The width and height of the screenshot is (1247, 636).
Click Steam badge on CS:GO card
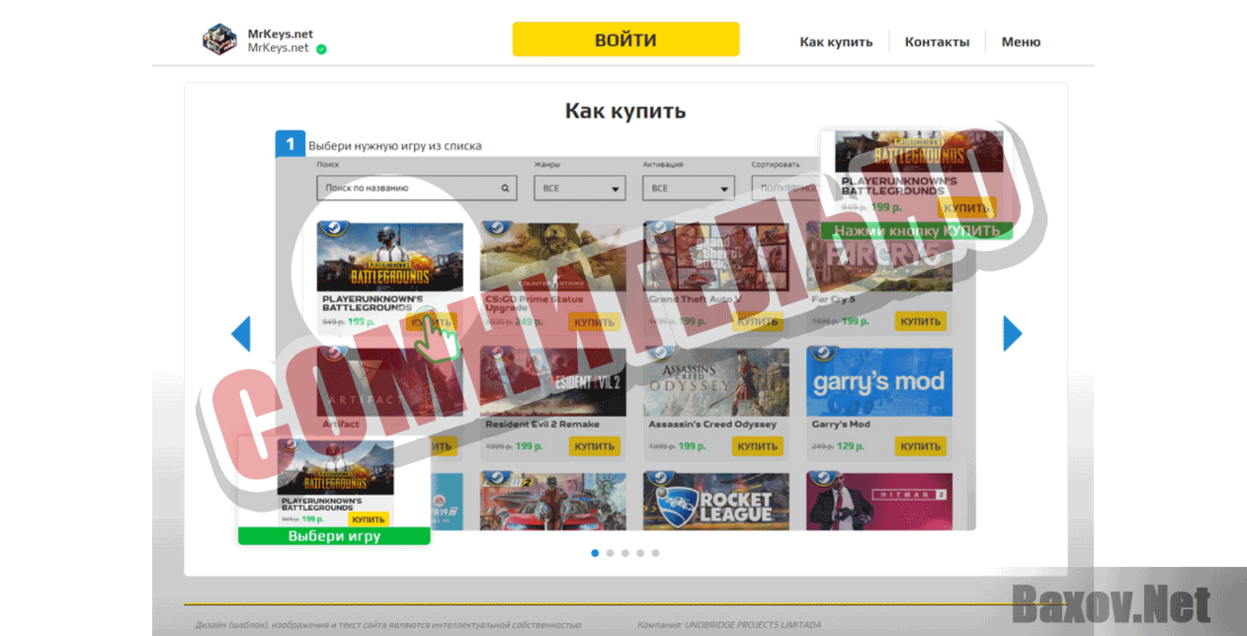tap(498, 229)
